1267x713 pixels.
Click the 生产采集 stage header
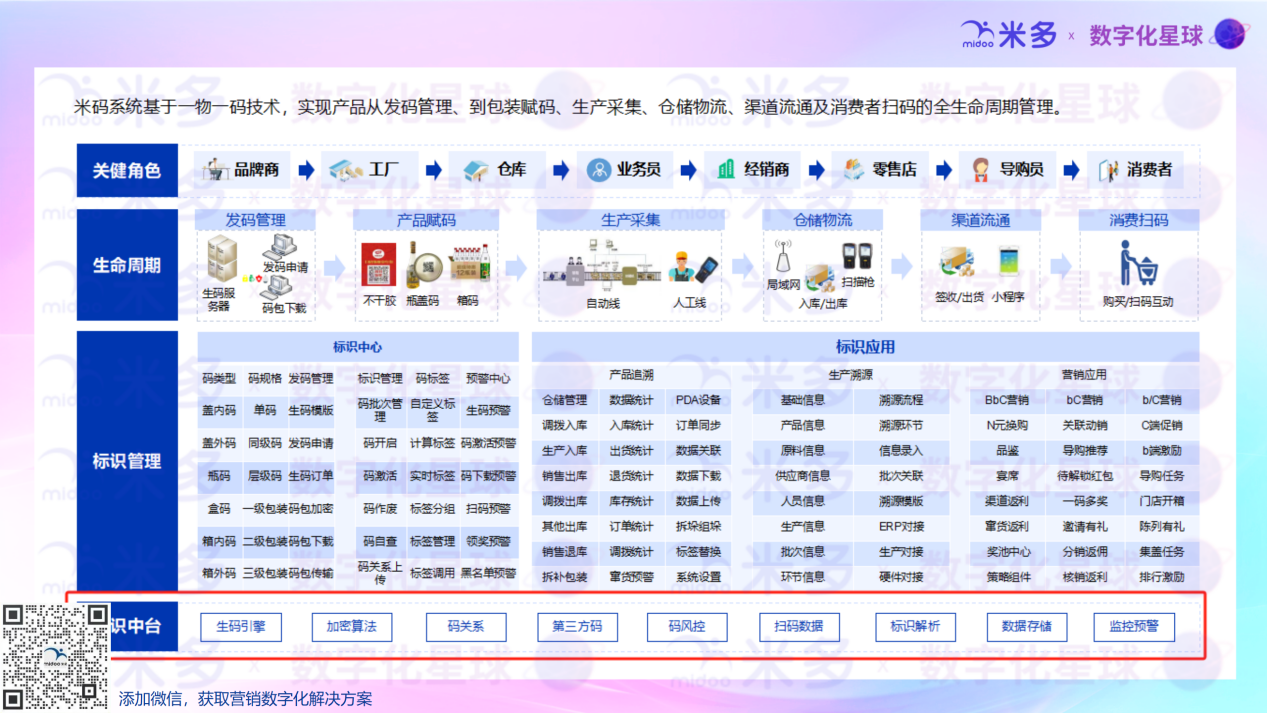pos(630,220)
